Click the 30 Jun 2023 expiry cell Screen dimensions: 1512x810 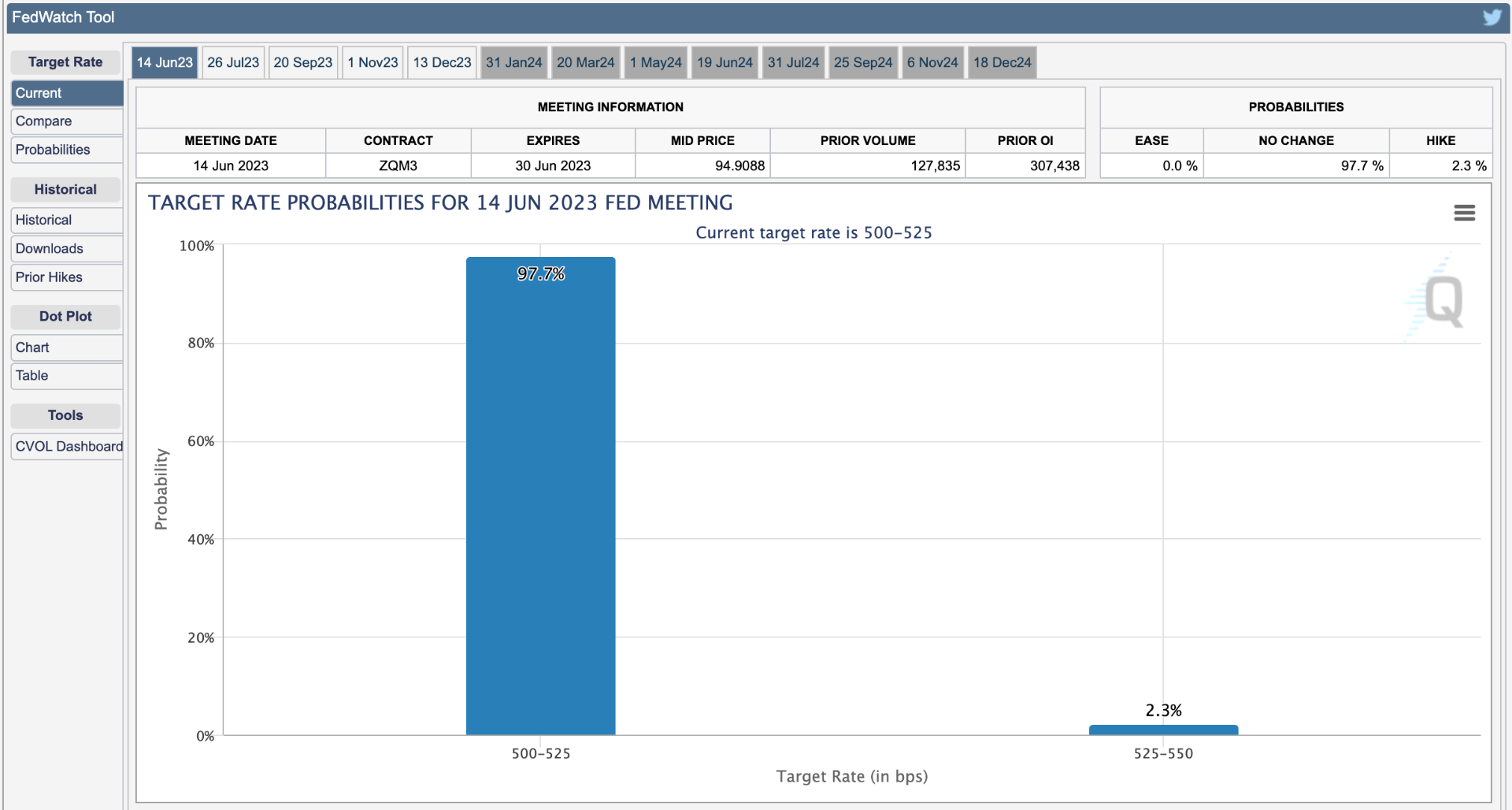click(x=553, y=165)
